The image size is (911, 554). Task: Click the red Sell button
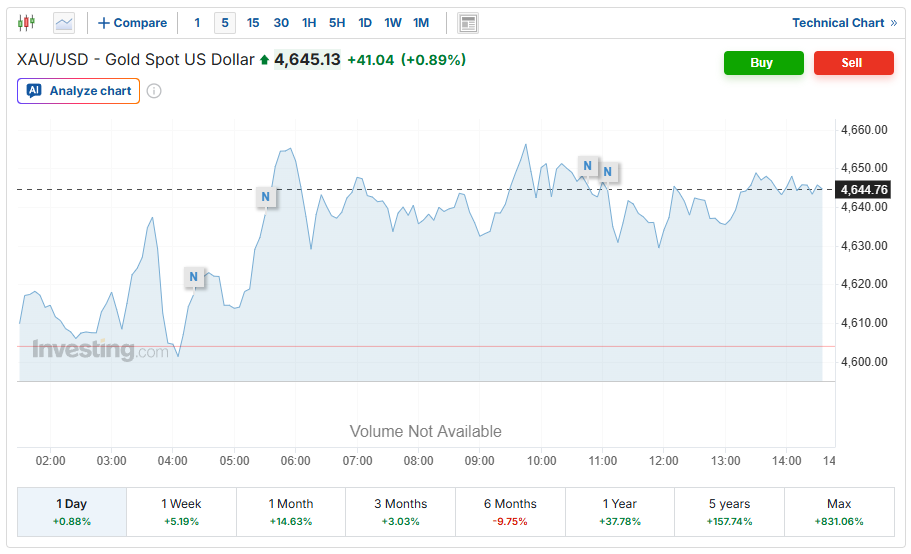point(853,63)
